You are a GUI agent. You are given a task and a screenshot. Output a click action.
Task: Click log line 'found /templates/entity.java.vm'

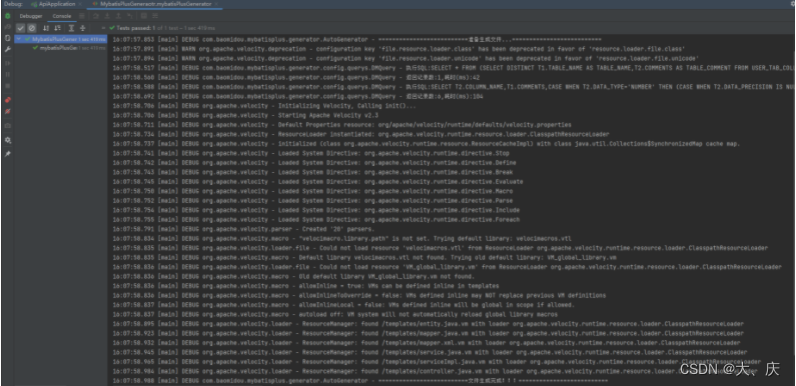pos(428,324)
